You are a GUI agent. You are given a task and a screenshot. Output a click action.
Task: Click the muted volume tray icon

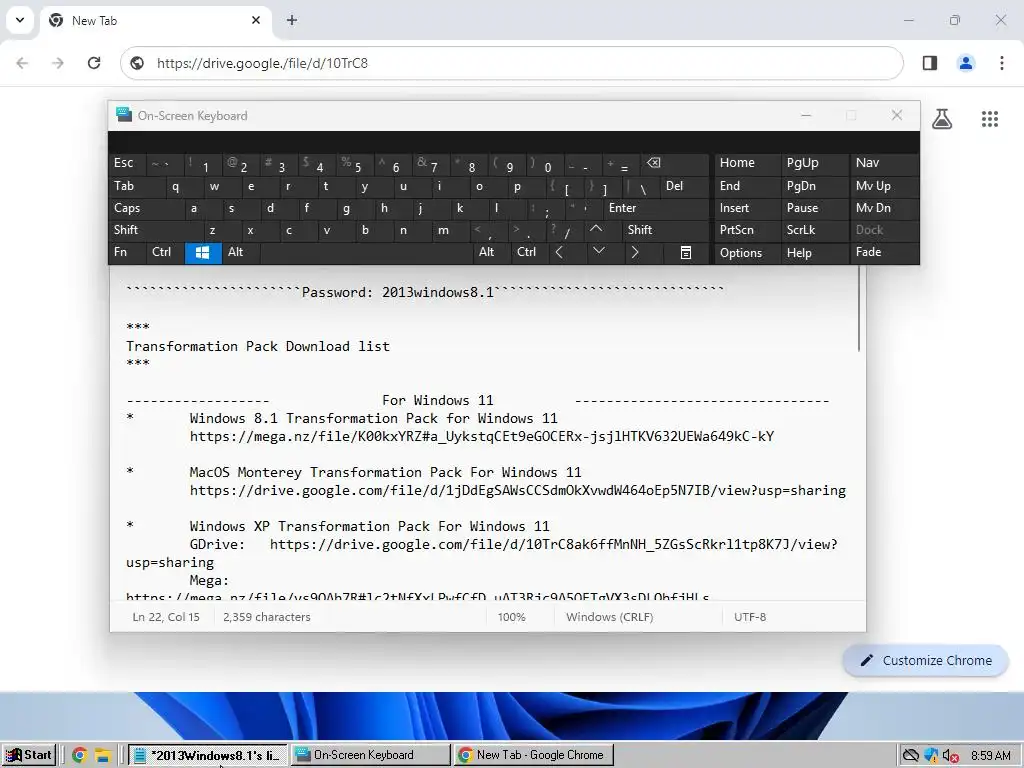point(950,756)
